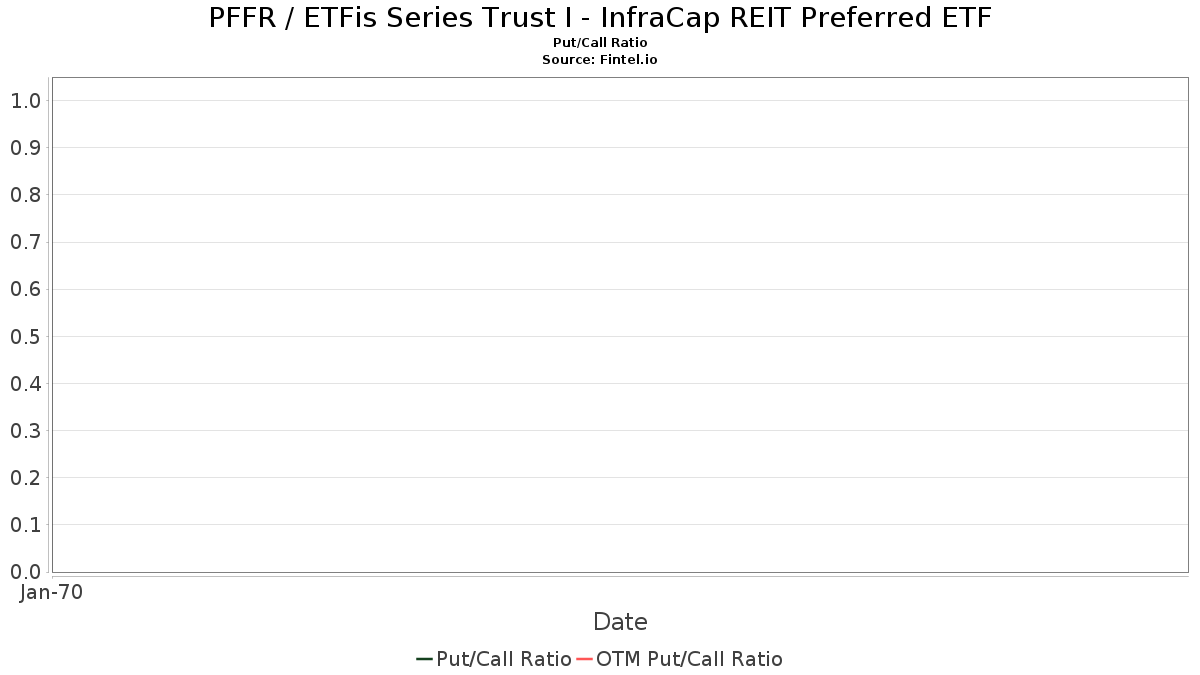The height and width of the screenshot is (675, 1200).
Task: Click the 0.2 y-axis label
Action: tap(25, 478)
